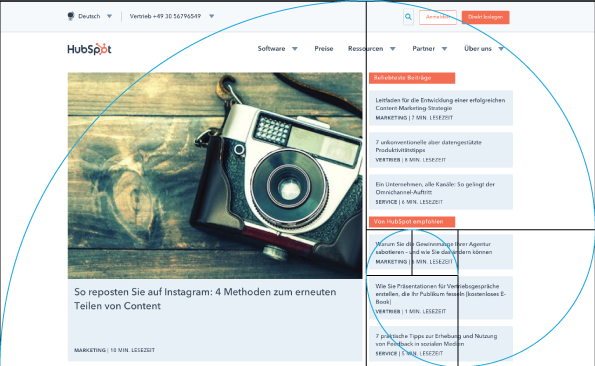This screenshot has width=595, height=366.
Task: Click the Anmelden button
Action: (x=438, y=17)
